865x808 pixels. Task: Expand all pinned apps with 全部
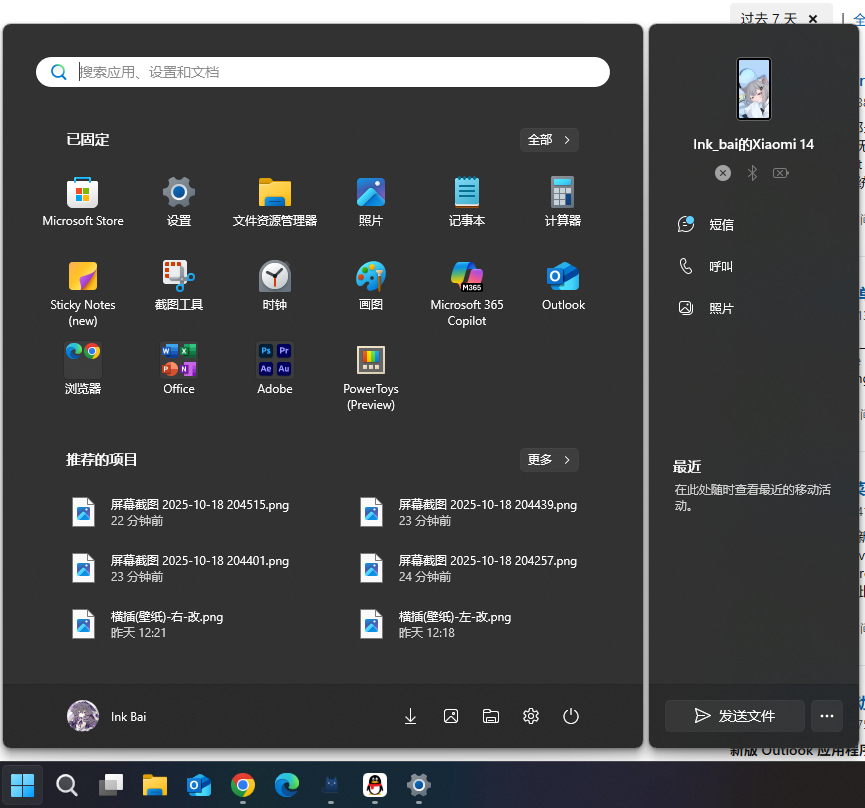[549, 140]
